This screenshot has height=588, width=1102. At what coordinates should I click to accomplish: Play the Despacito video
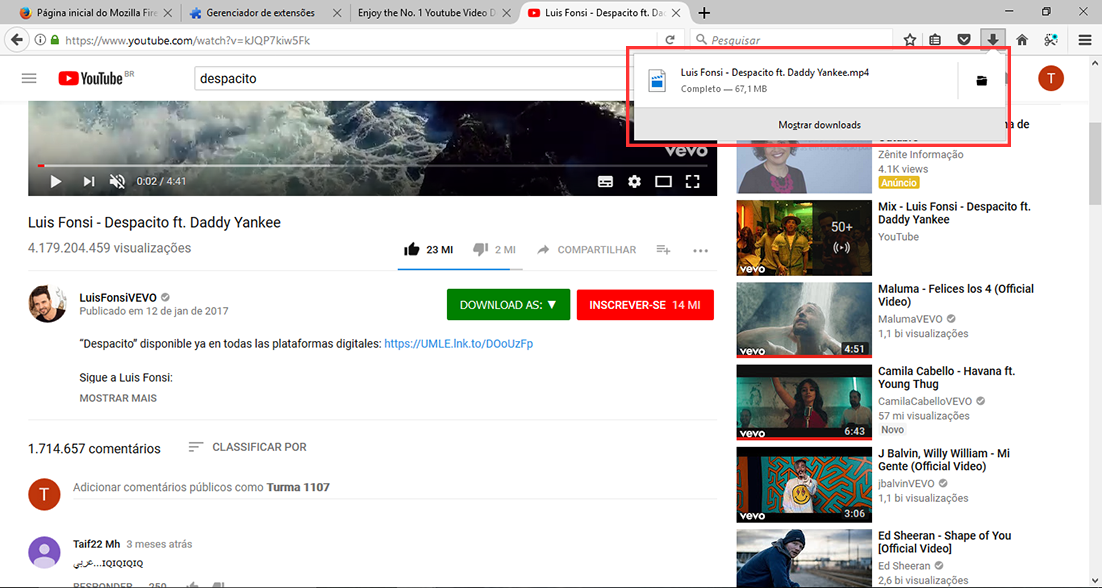point(56,181)
